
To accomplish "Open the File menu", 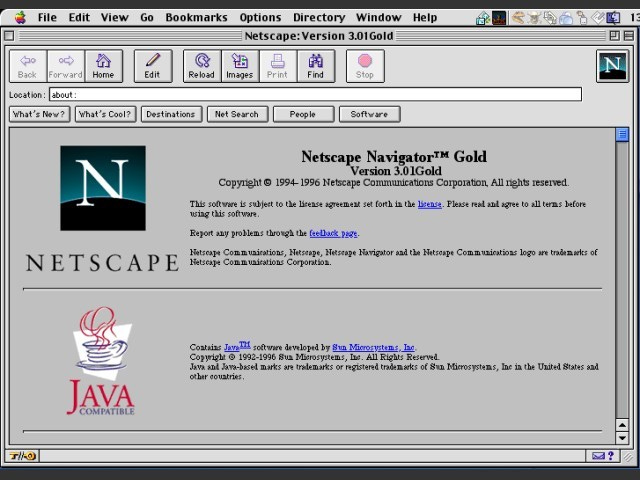I will (47, 18).
